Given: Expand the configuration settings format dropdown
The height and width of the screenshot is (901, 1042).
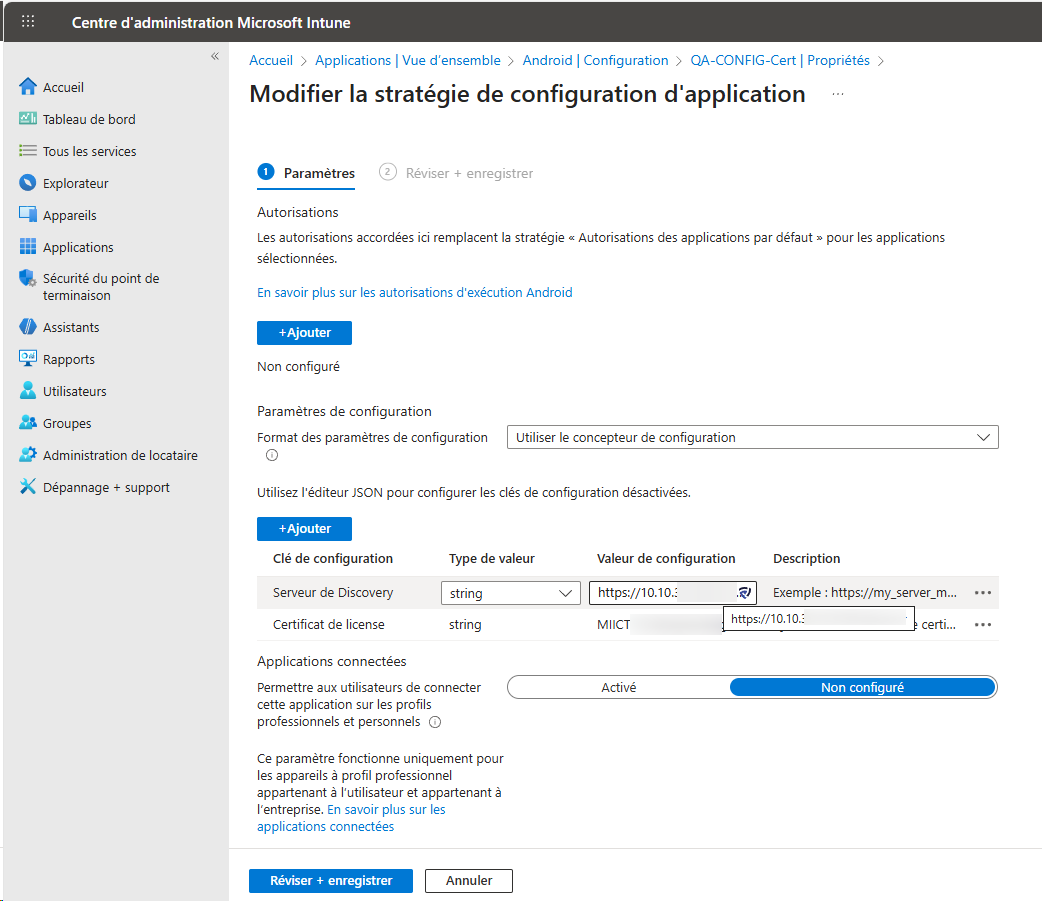Looking at the screenshot, I should tap(752, 437).
